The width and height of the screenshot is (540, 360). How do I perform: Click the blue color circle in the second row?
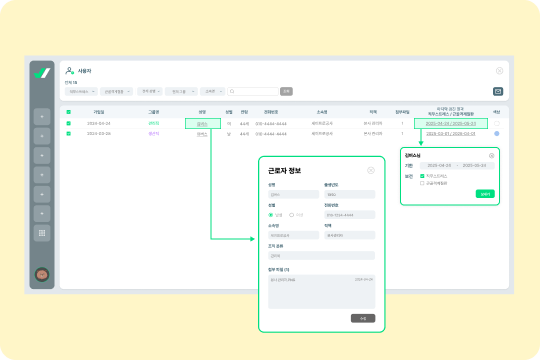click(x=497, y=134)
